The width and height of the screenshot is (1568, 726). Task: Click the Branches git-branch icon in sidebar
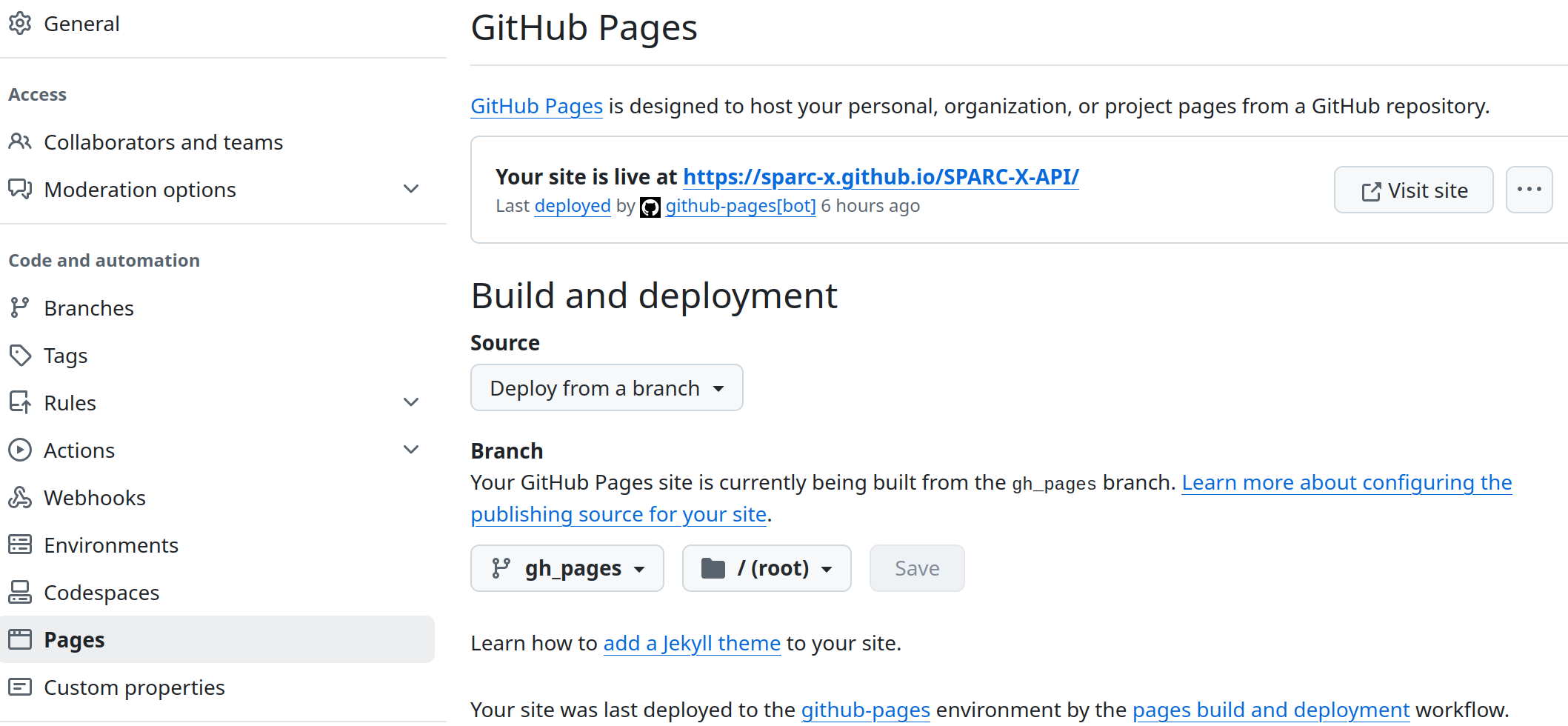coord(20,307)
